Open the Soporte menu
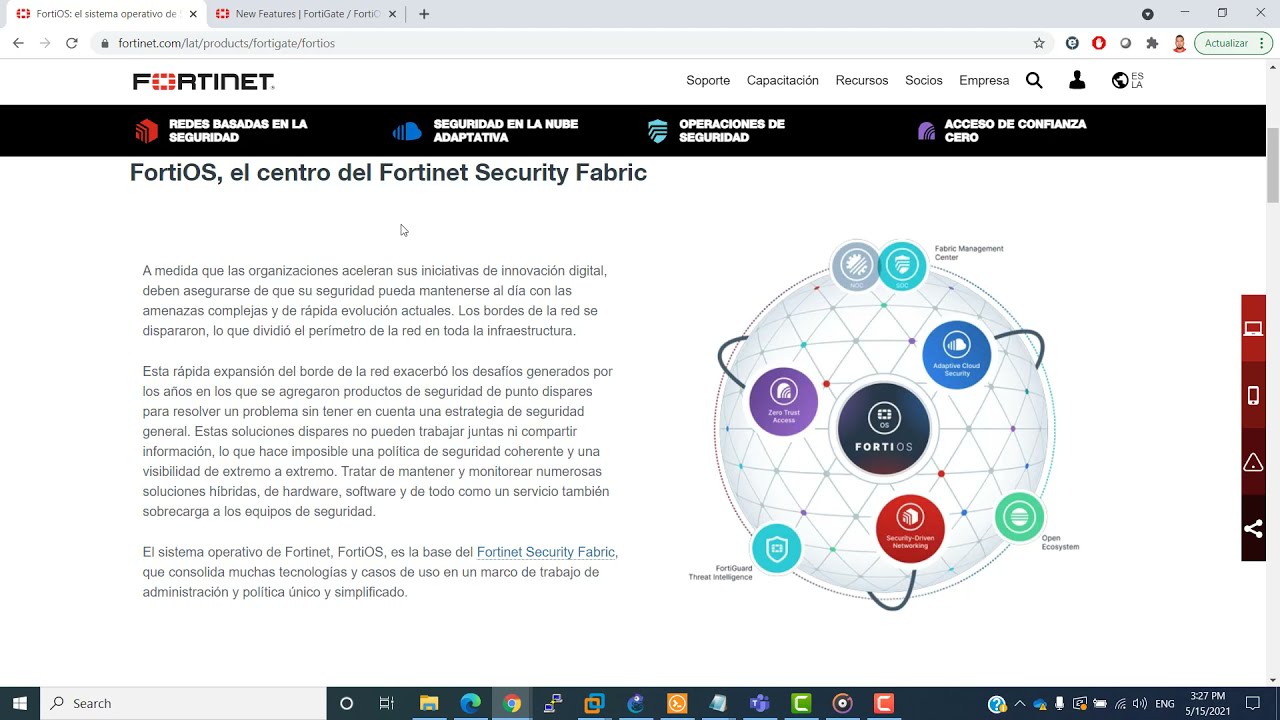The width and height of the screenshot is (1280, 720). (708, 81)
